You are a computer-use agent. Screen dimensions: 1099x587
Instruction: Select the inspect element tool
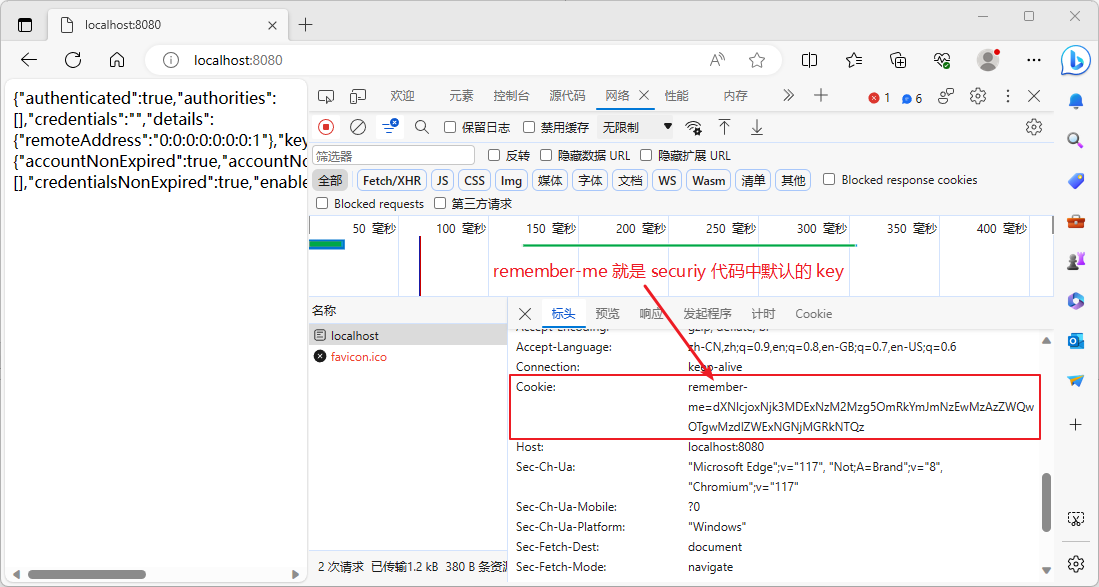coord(326,96)
